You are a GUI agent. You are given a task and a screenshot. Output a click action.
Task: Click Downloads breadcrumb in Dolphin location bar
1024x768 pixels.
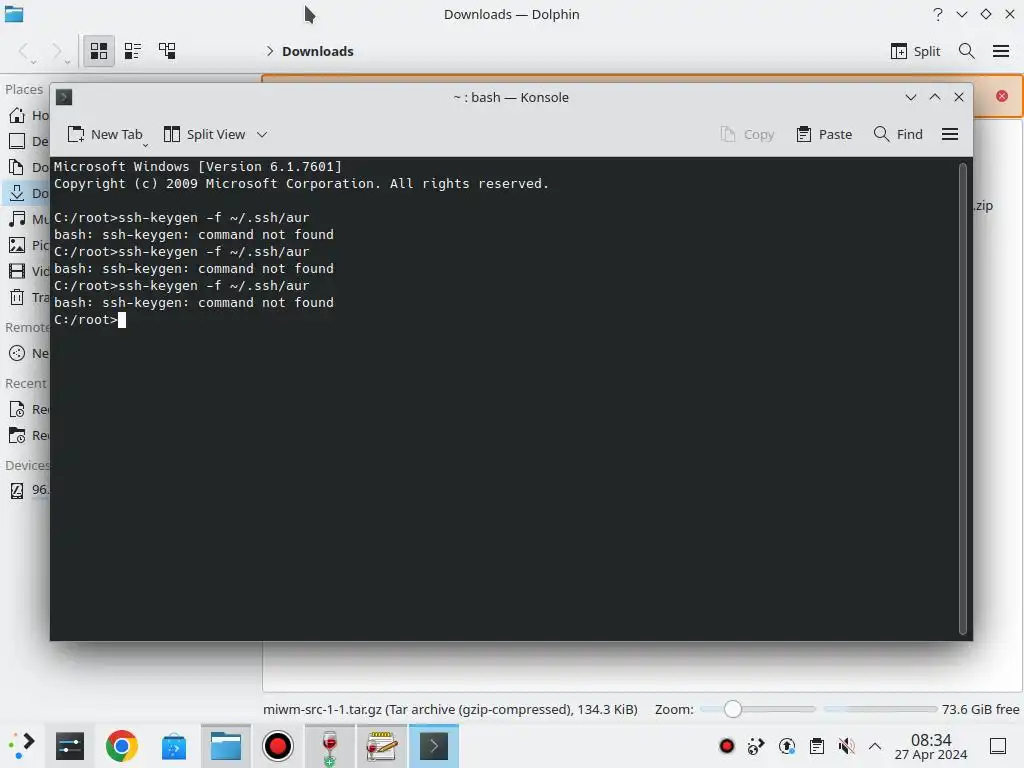[317, 52]
